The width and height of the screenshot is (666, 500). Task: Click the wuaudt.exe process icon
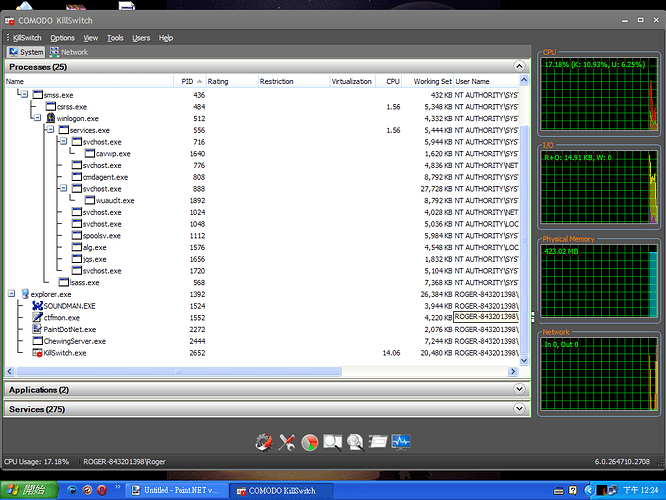point(90,200)
